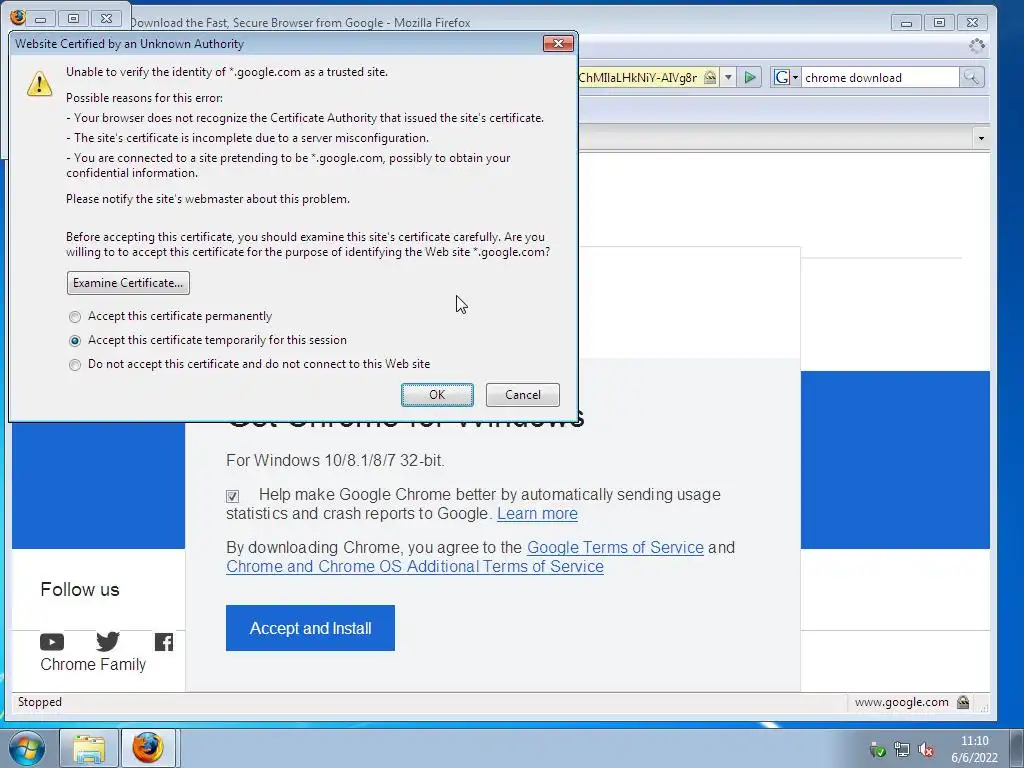Click the Firefox taskbar button

coord(148,748)
